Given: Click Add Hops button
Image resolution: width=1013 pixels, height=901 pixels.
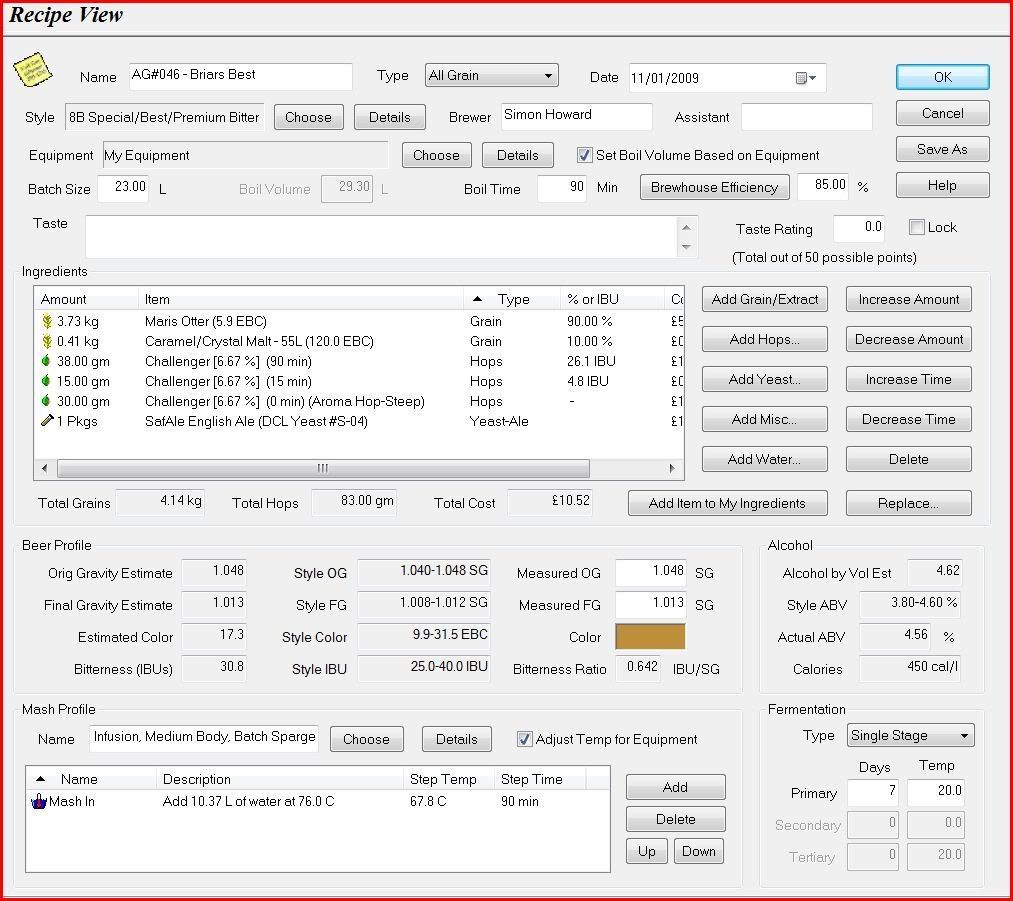Looking at the screenshot, I should [765, 339].
